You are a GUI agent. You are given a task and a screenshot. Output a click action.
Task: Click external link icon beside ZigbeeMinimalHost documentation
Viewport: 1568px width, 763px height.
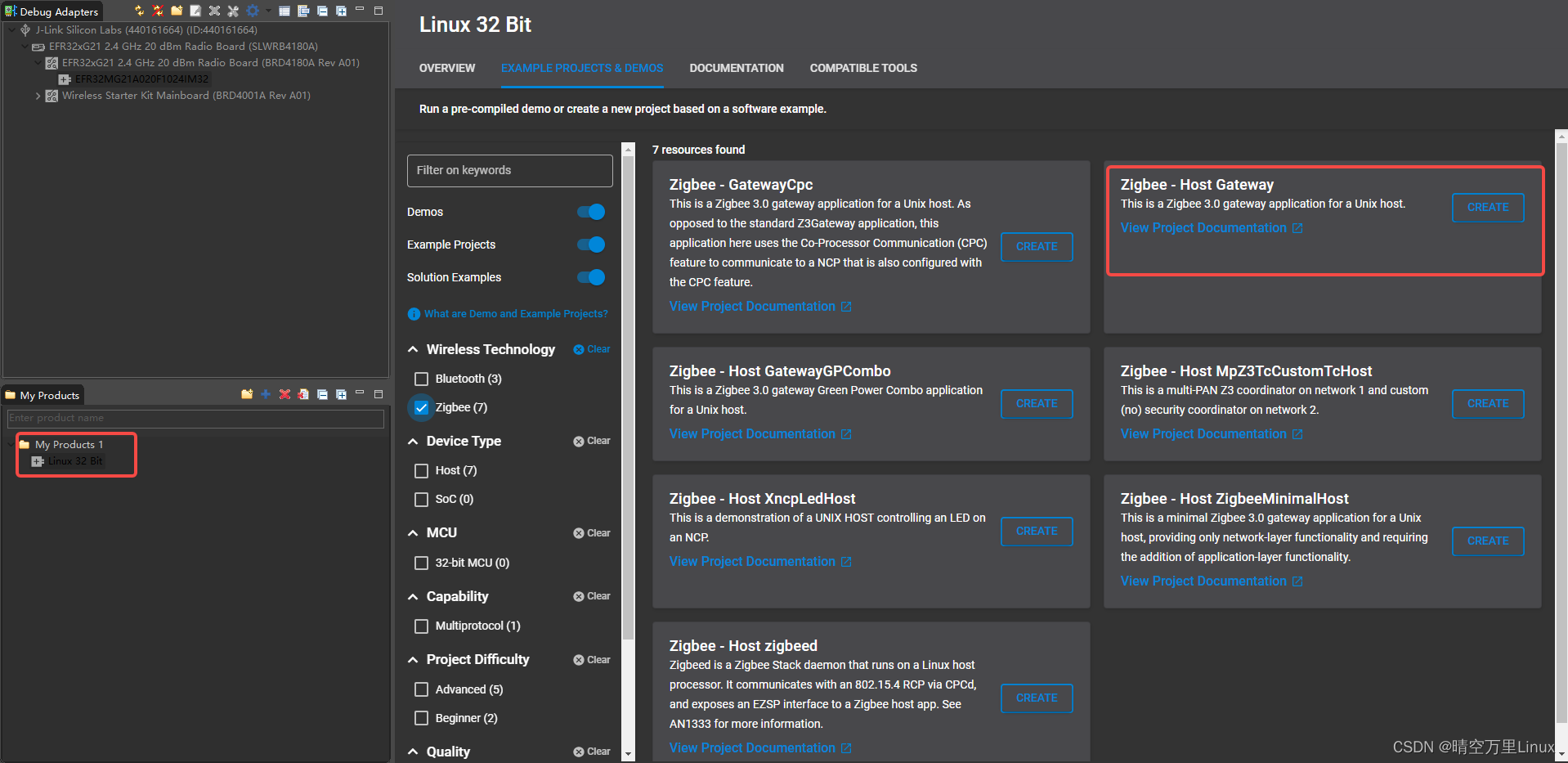point(1297,581)
